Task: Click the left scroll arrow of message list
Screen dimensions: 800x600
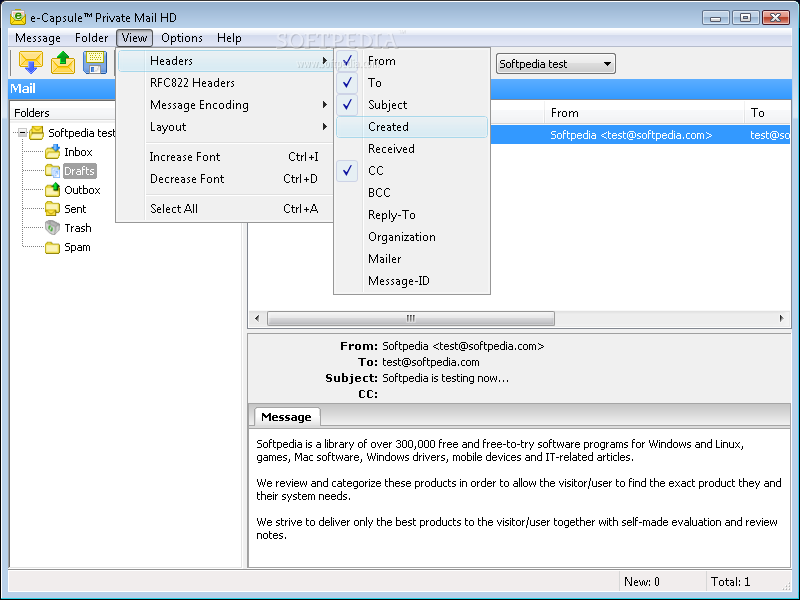Action: tap(257, 318)
